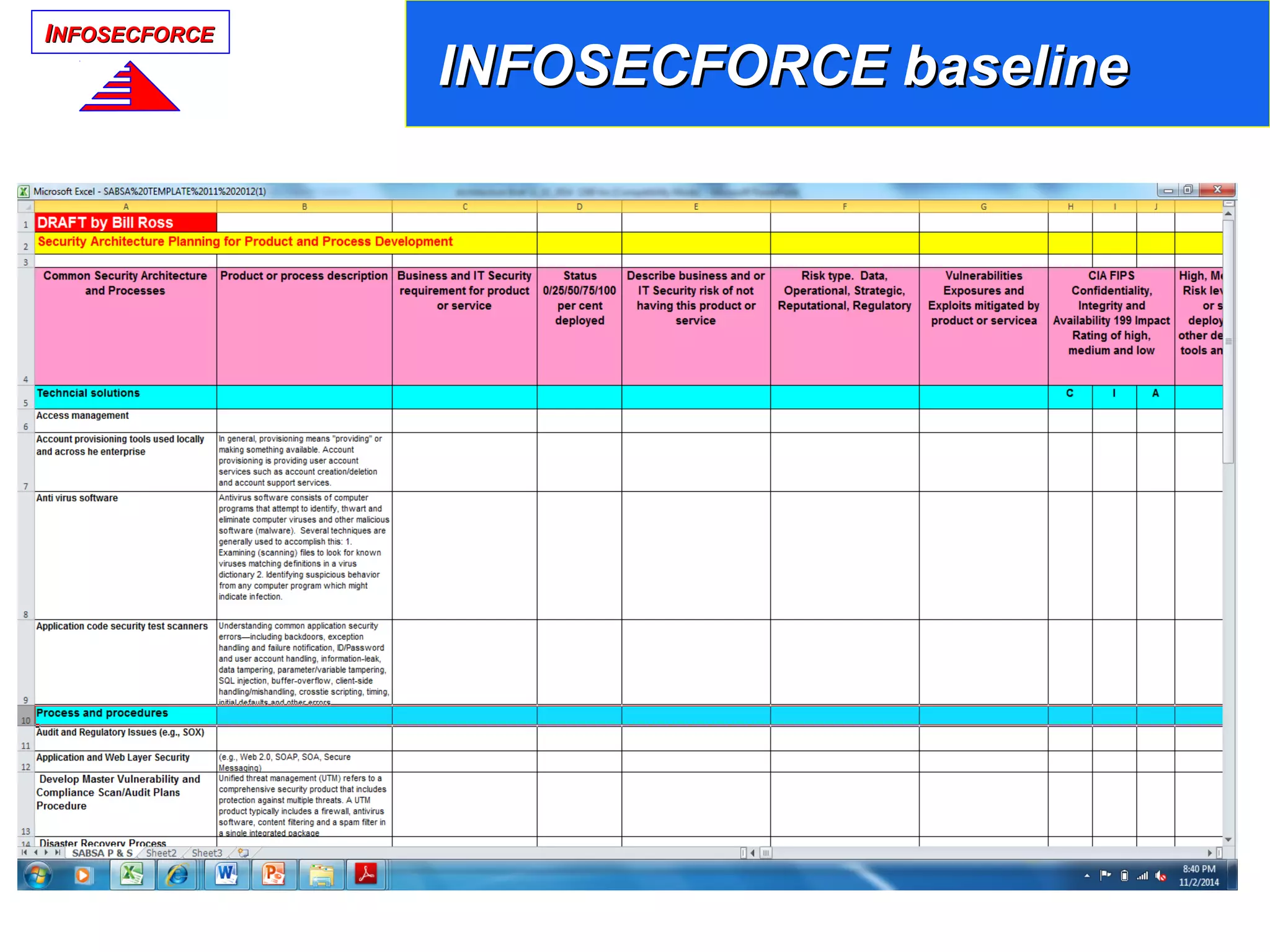The image size is (1270, 952).
Task: Select column B header
Action: coord(304,207)
